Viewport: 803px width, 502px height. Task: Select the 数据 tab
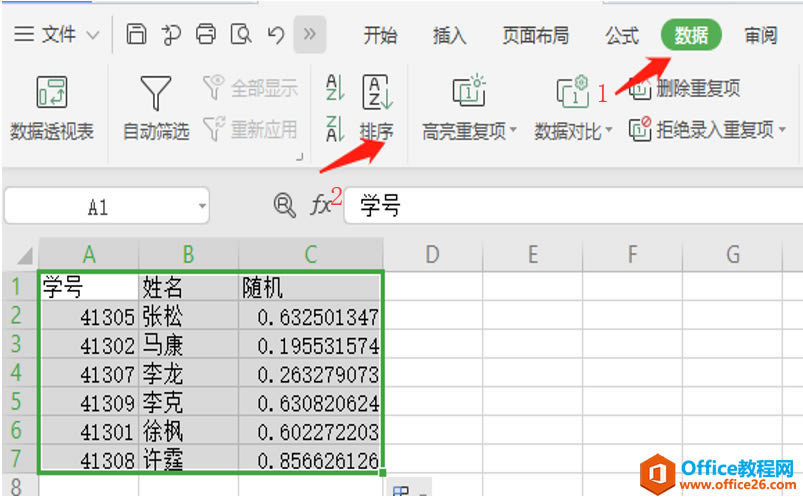pos(691,35)
